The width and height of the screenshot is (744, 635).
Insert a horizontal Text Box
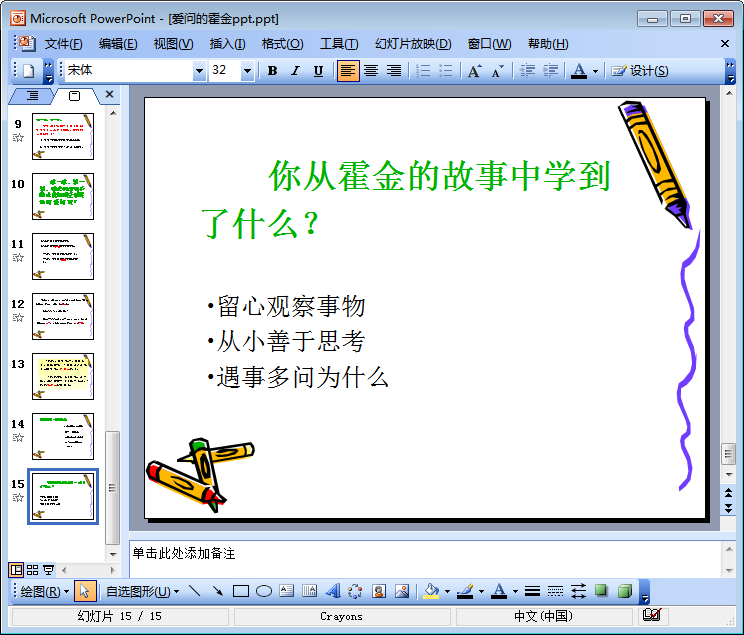pyautogui.click(x=287, y=591)
